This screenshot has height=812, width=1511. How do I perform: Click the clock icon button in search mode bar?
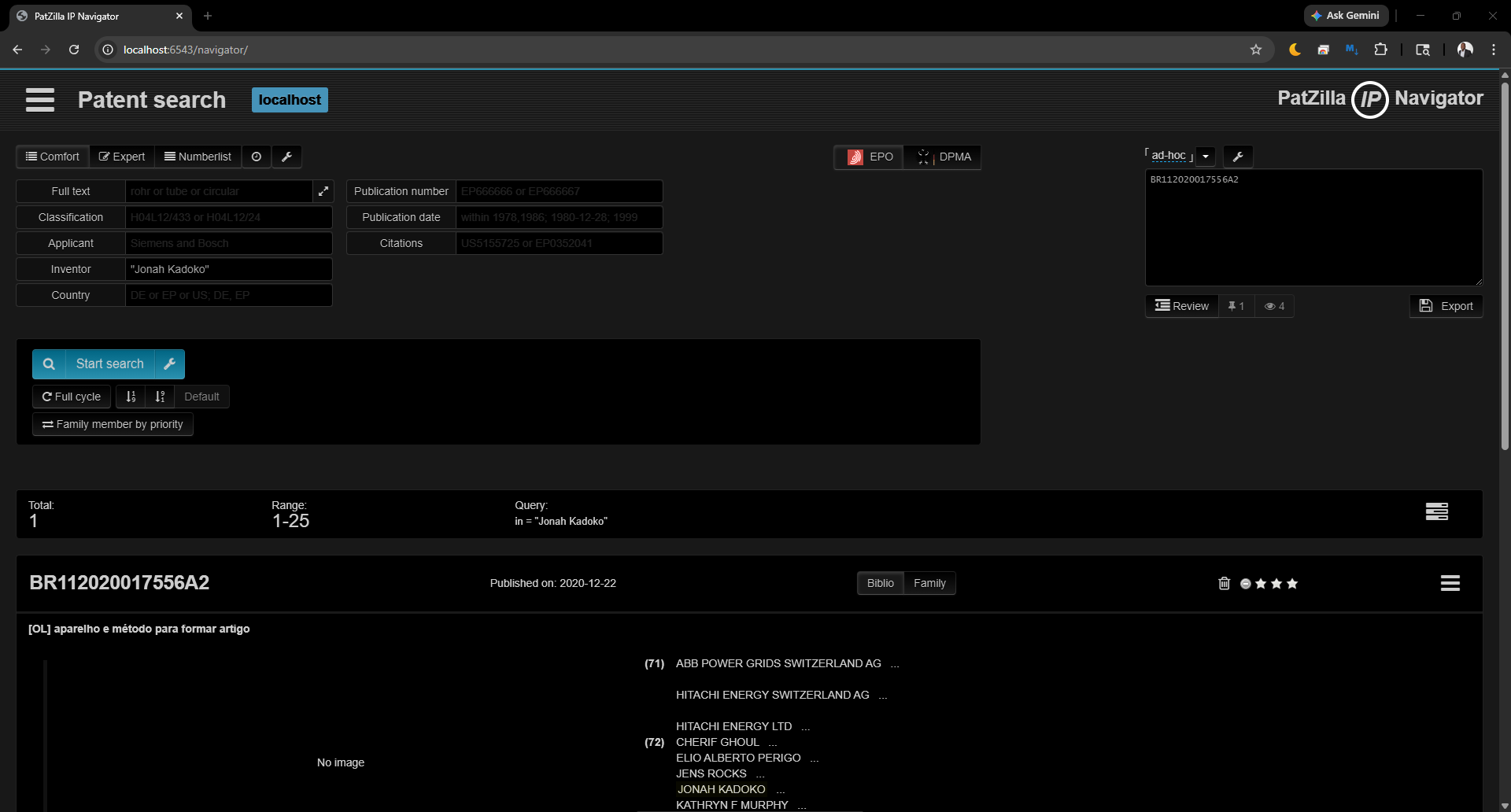(257, 157)
